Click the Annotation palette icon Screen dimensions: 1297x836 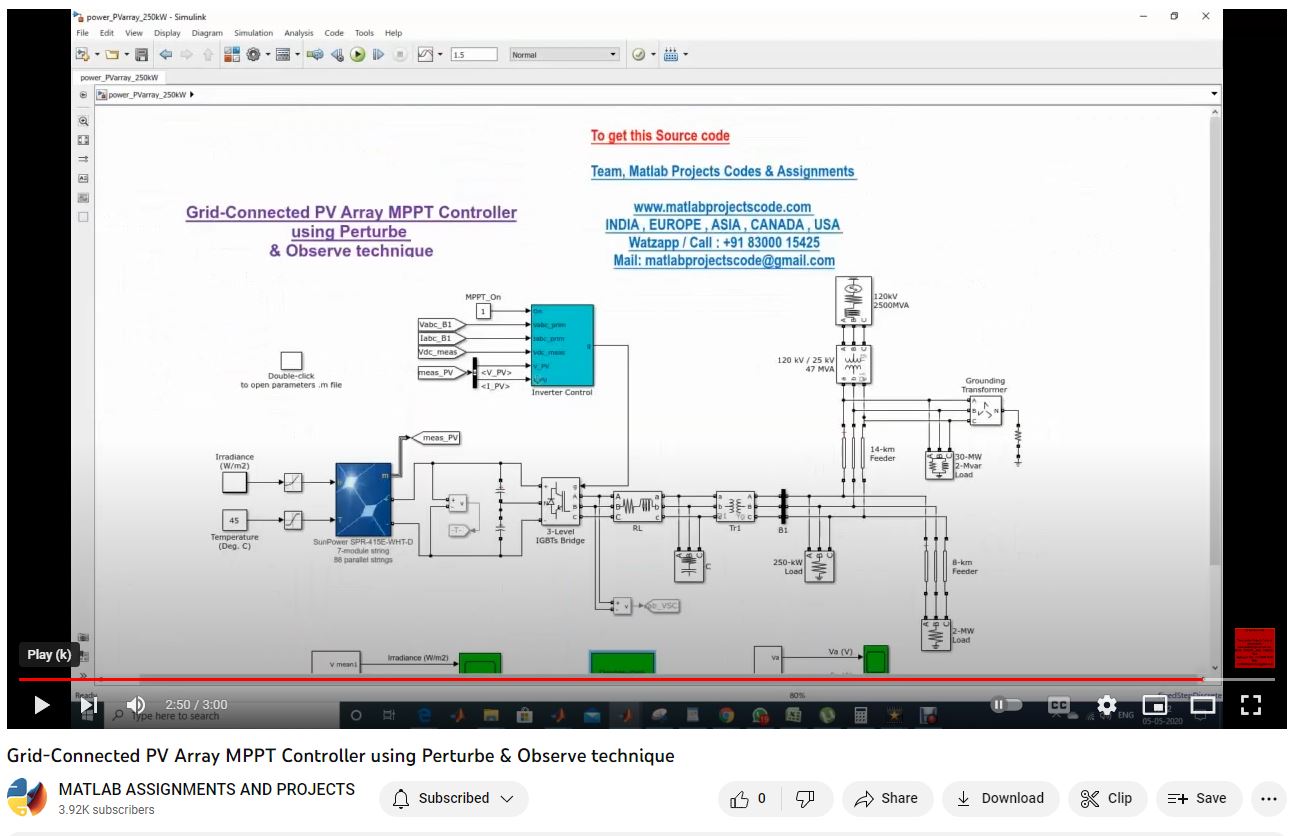(x=84, y=178)
